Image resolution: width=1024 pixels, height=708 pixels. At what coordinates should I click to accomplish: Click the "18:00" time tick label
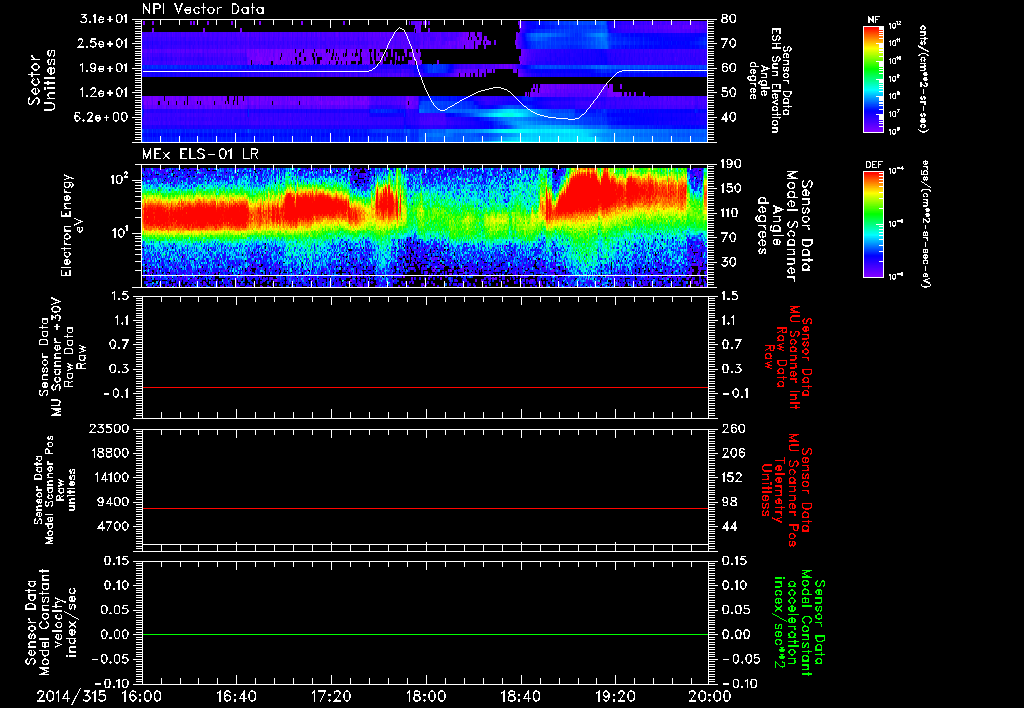coord(426,696)
